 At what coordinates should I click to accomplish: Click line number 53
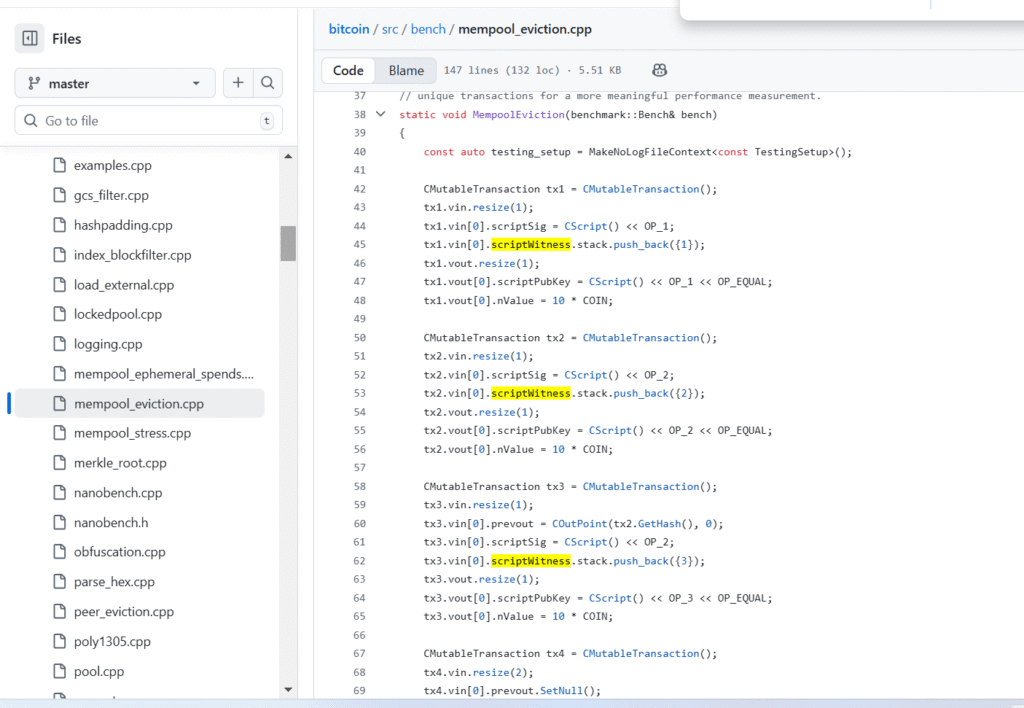coord(359,393)
